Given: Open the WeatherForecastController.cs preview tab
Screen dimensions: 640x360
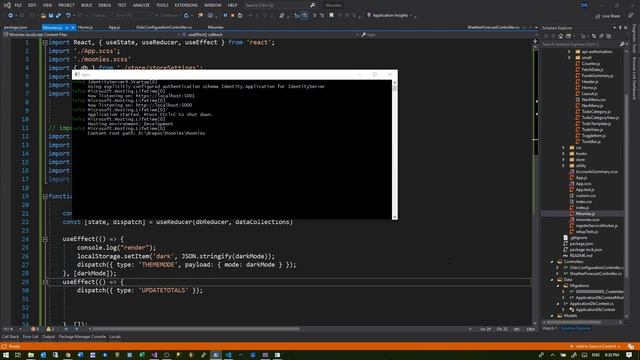Looking at the screenshot, I should click(493, 27).
